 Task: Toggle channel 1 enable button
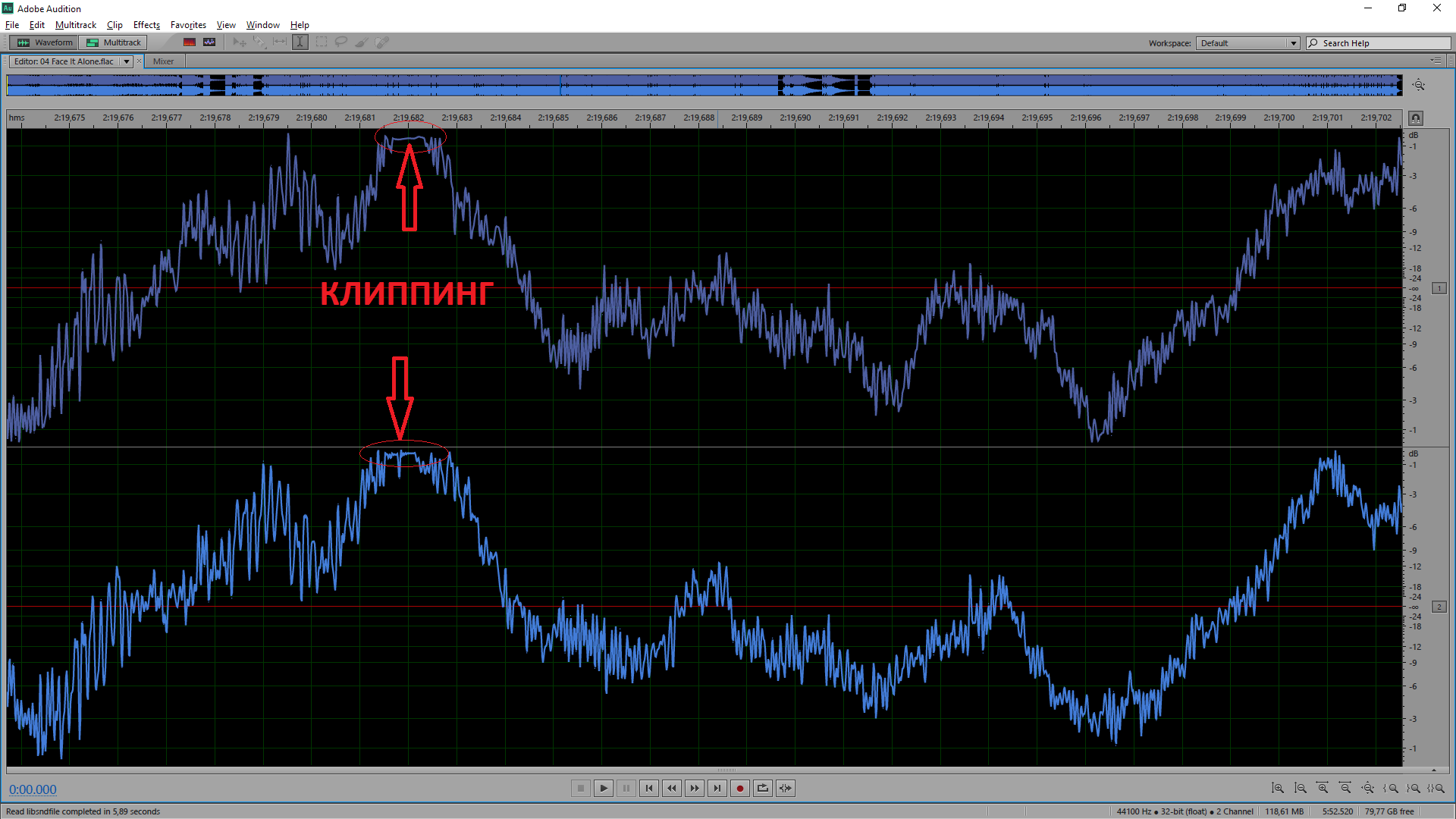[1439, 288]
